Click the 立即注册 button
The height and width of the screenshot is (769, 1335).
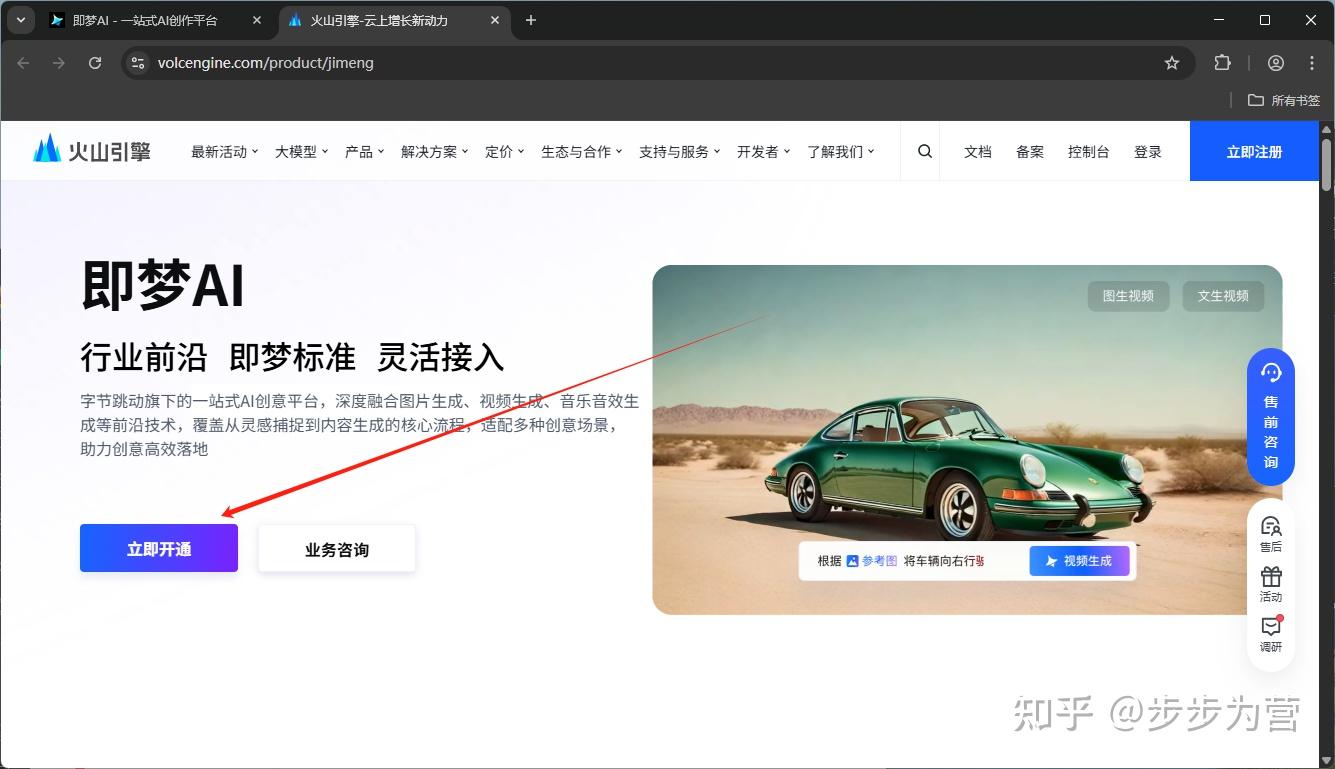[1254, 151]
